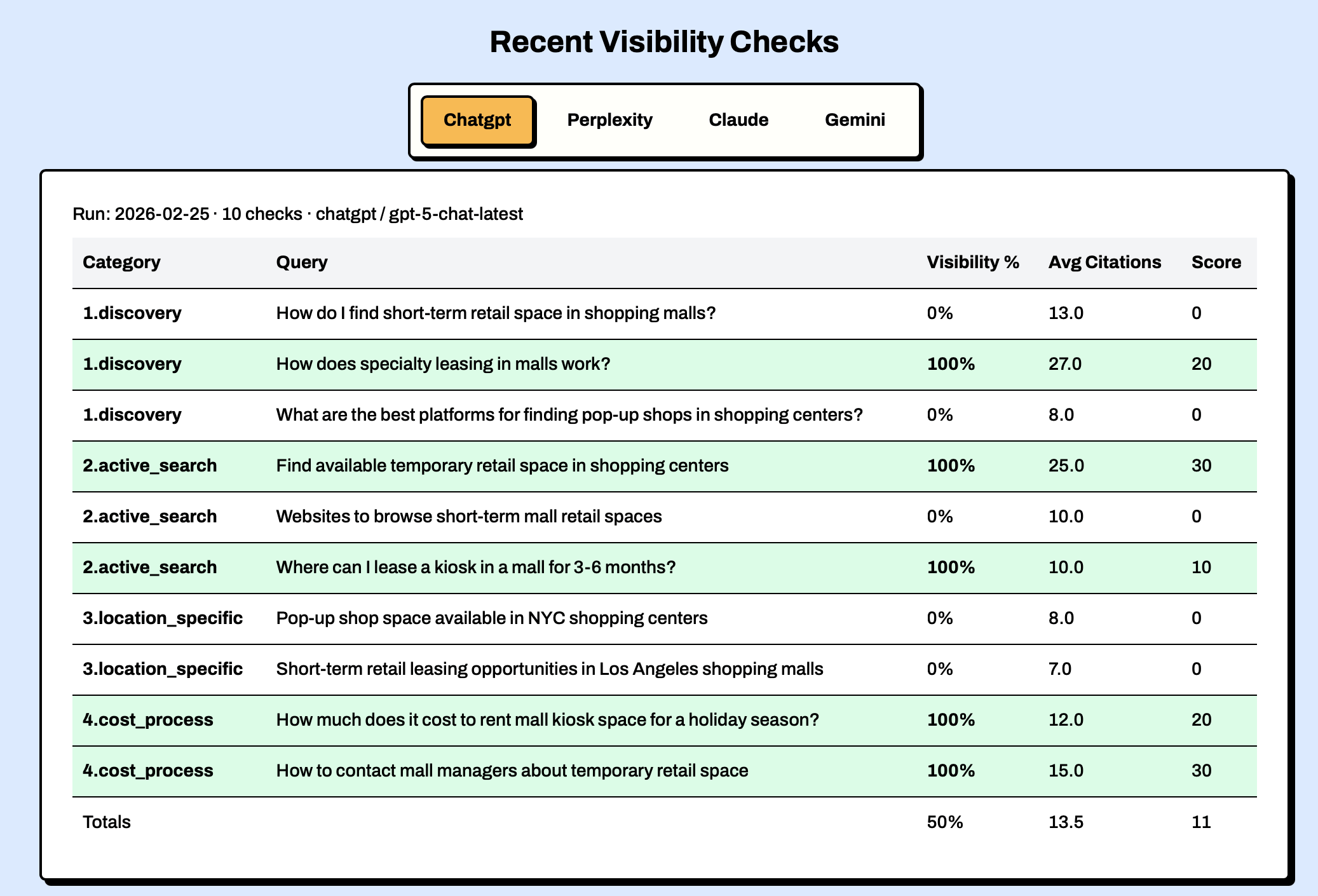Click the Find available temporary retail space query
The height and width of the screenshot is (896, 1318).
502,466
